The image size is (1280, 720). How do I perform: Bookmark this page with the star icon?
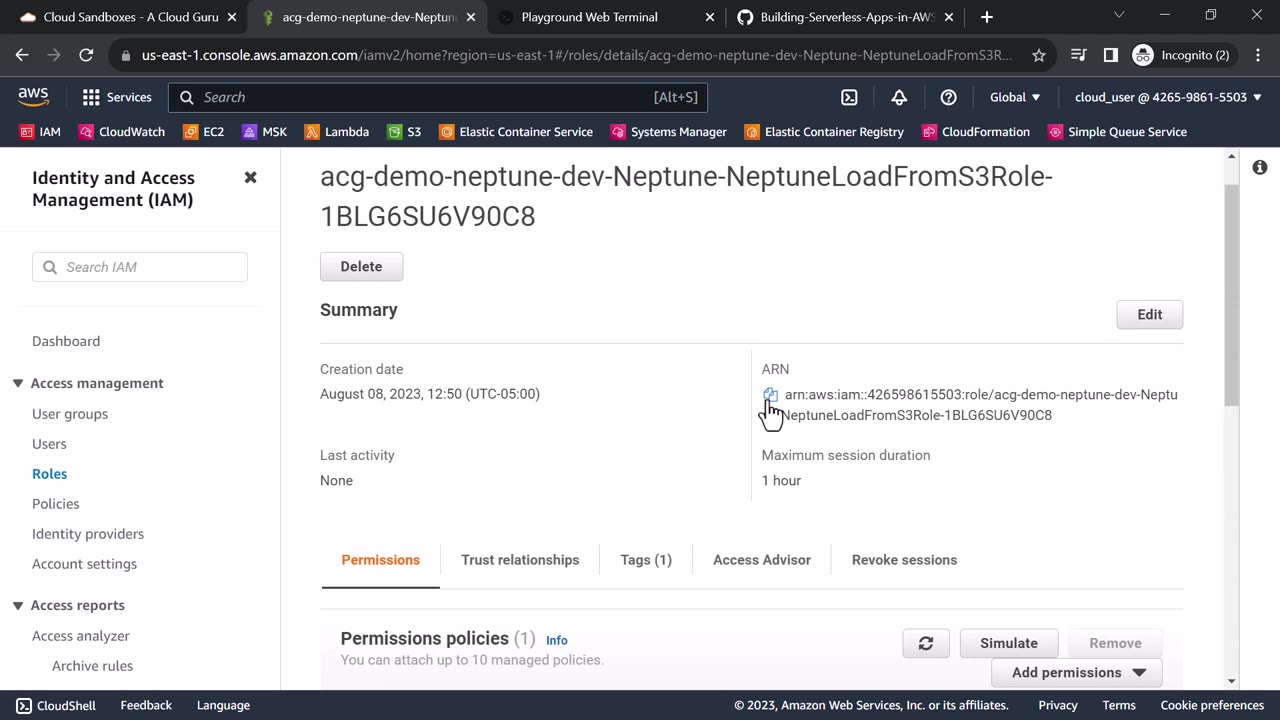point(1039,55)
